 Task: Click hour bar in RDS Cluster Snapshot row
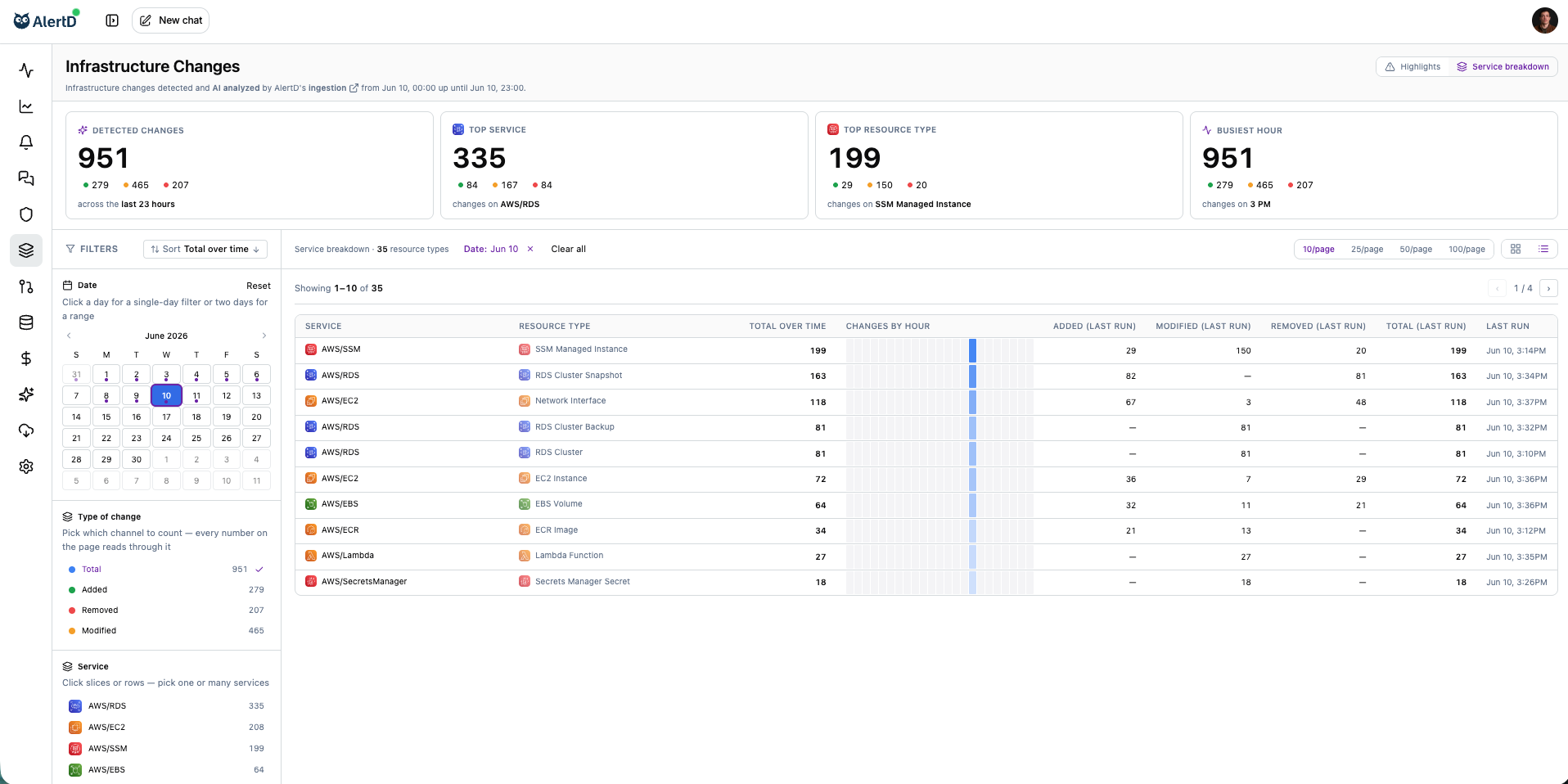(972, 376)
